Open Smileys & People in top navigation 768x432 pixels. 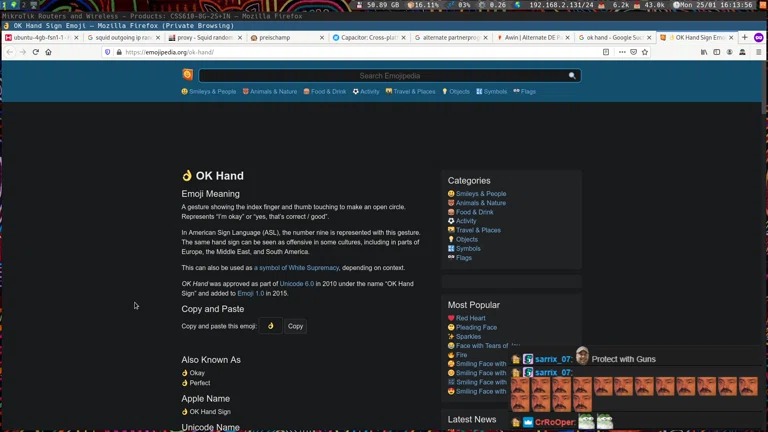tap(212, 92)
